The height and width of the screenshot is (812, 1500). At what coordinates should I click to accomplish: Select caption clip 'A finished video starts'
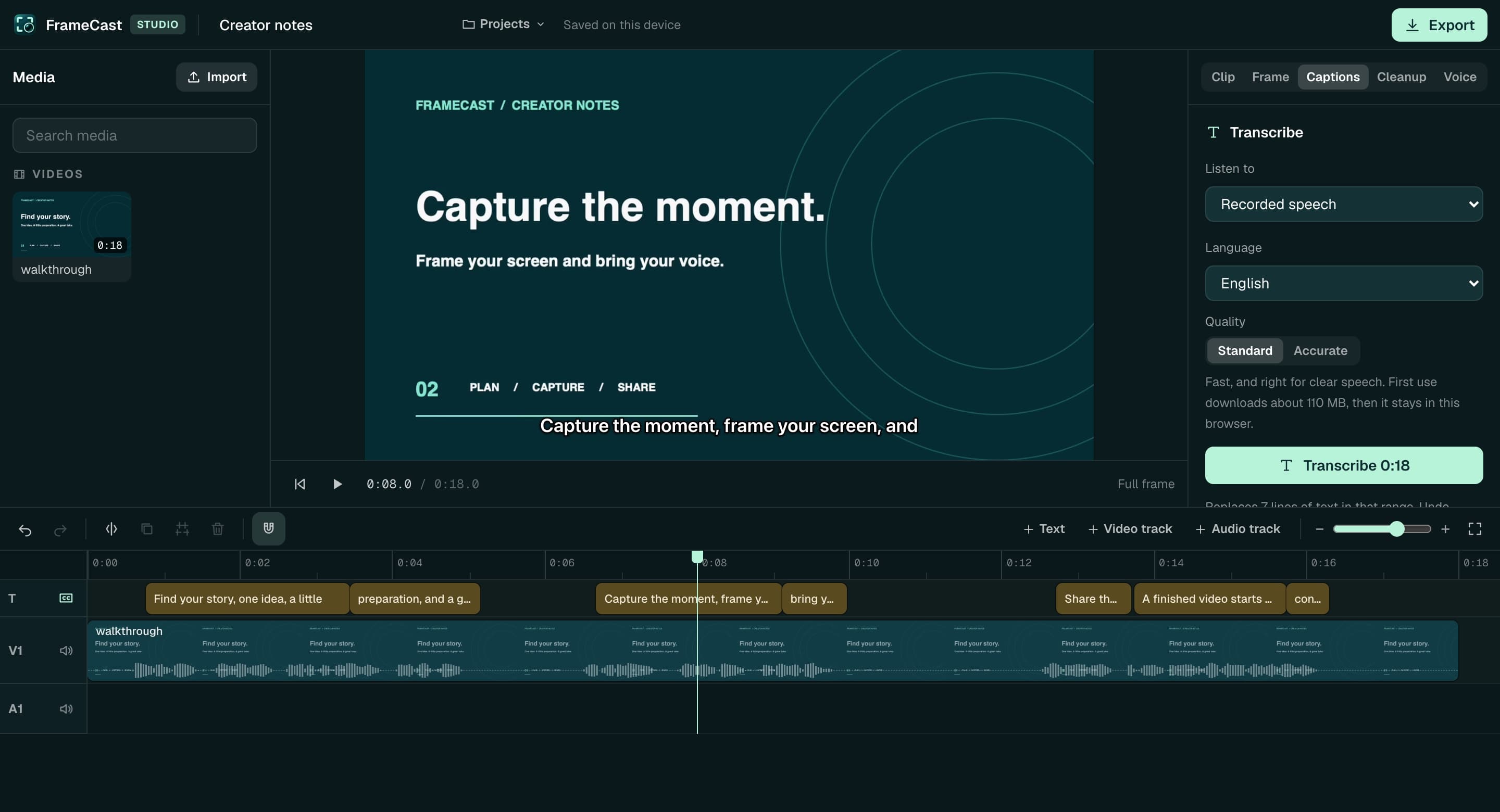[x=1210, y=599]
